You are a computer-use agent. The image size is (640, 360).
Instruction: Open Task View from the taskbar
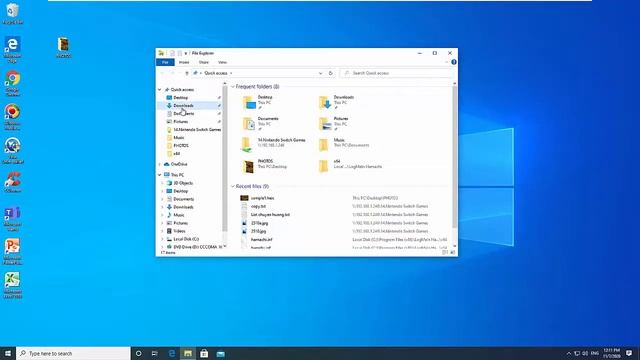pos(155,353)
